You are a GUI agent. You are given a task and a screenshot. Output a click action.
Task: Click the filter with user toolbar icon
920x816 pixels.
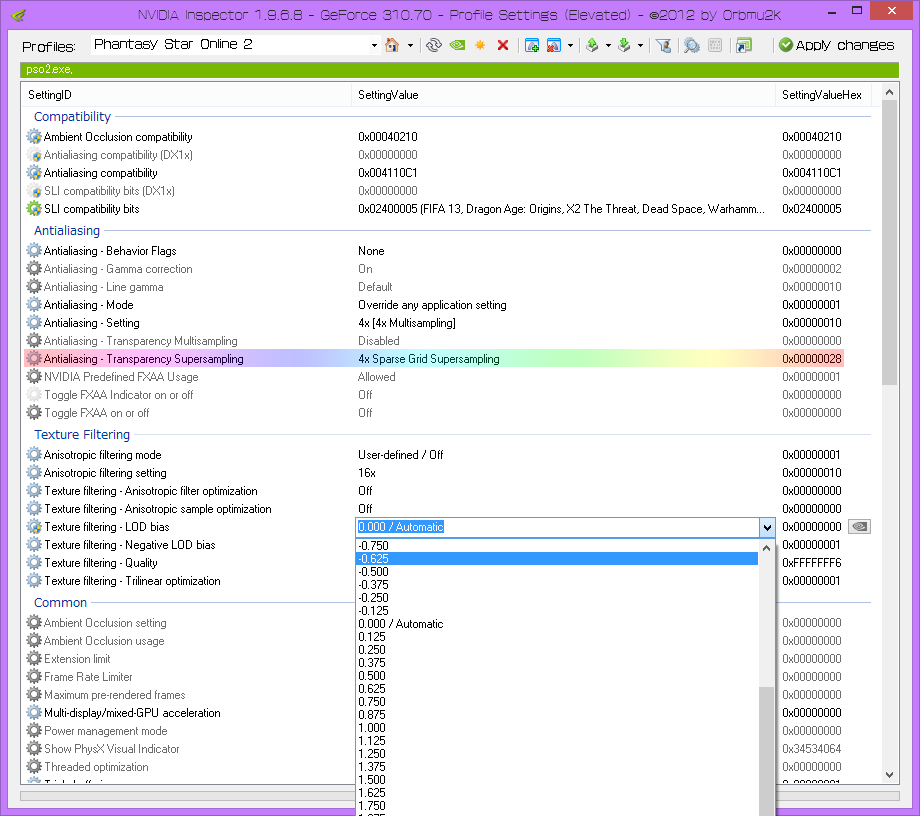click(664, 45)
